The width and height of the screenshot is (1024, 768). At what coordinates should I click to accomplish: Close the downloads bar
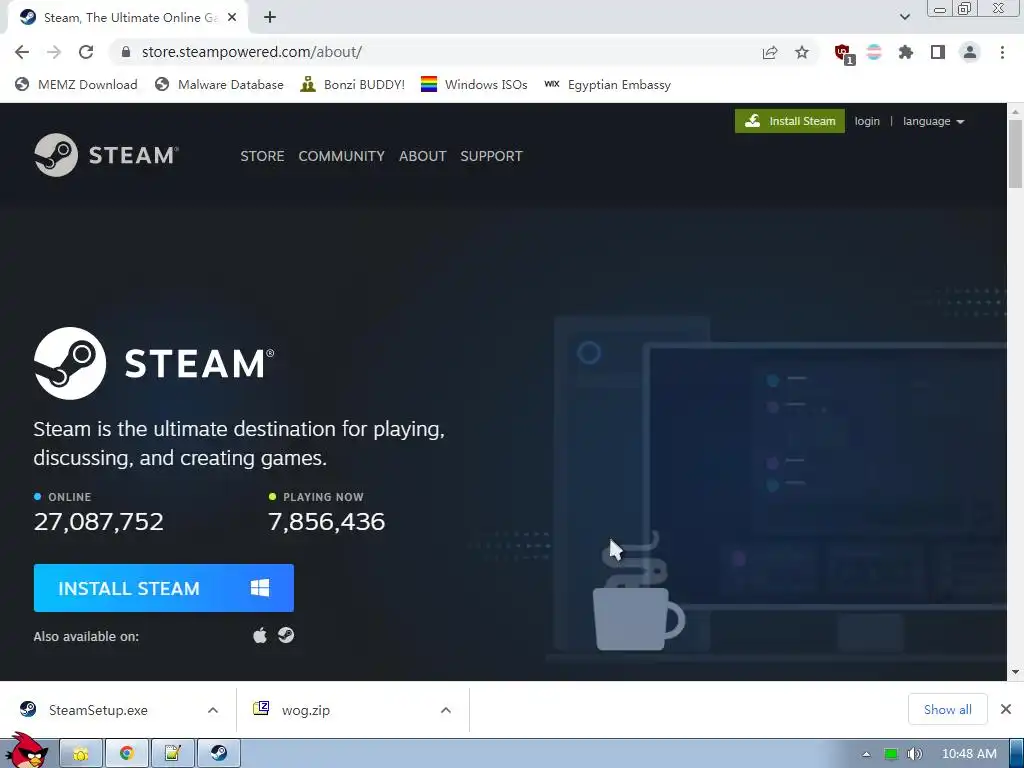click(x=1006, y=709)
